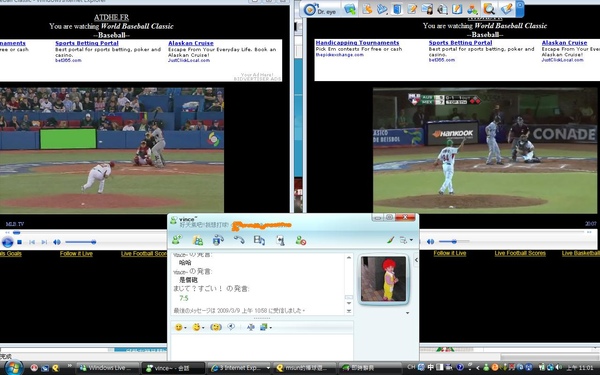Image resolution: width=600 pixels, height=375 pixels.
Task: Invite a contact to the vince conversation
Action: (x=176, y=240)
